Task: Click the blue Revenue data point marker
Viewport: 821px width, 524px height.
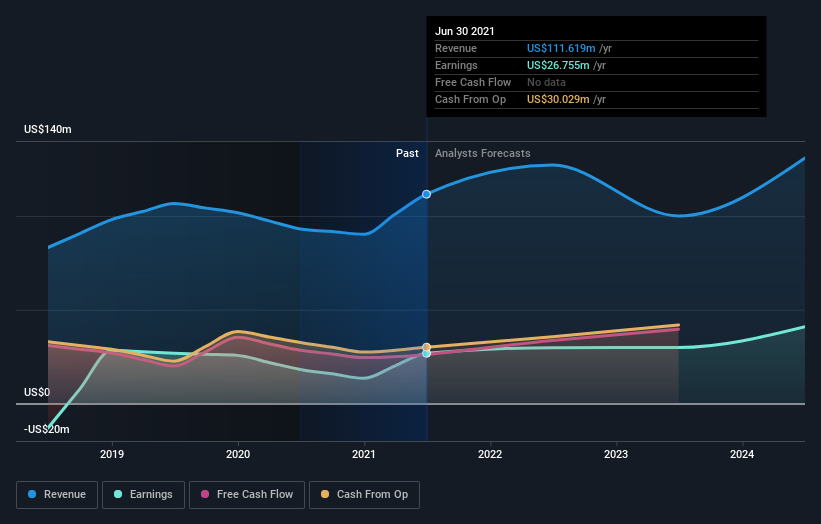Action: tap(427, 194)
